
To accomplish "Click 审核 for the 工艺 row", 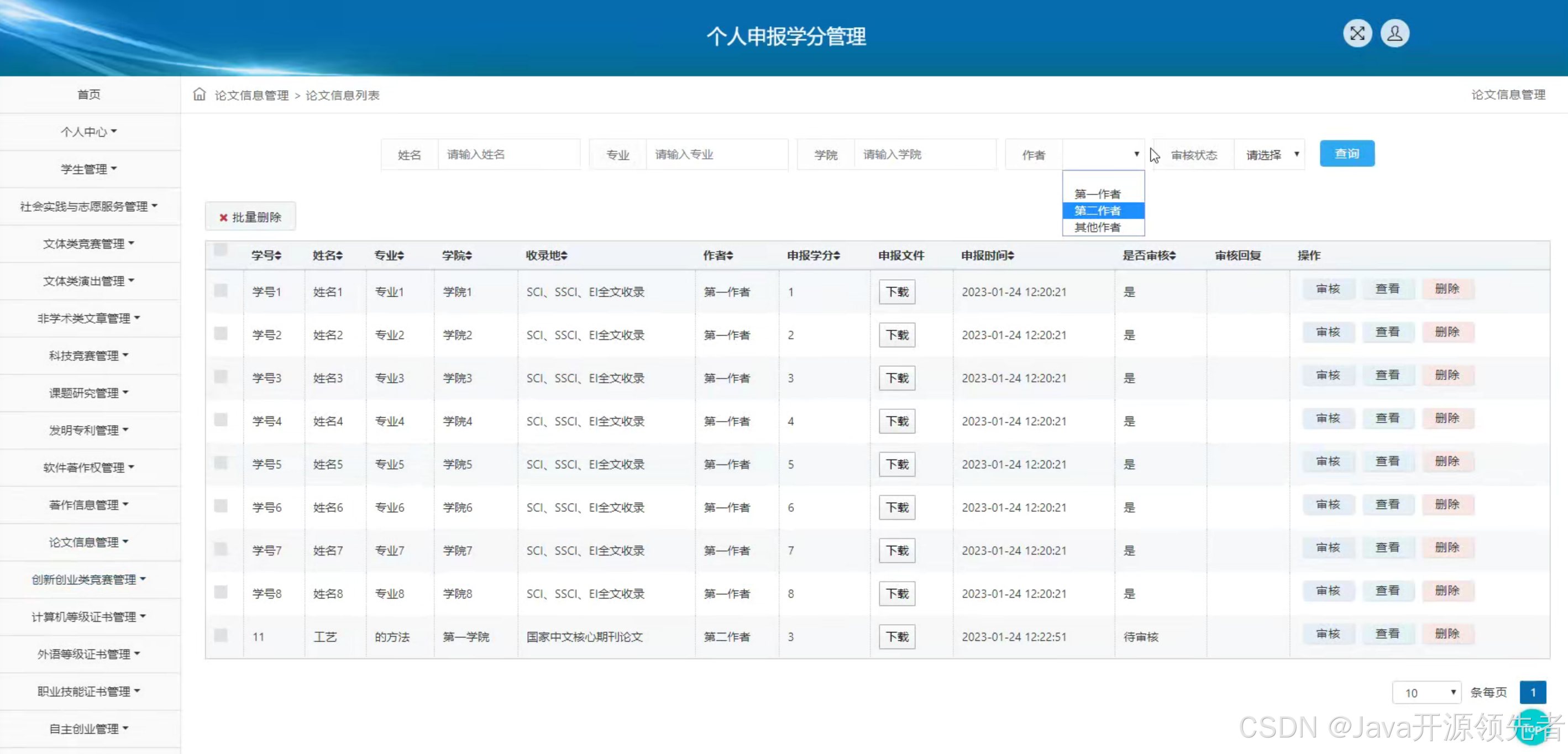I will tap(1328, 634).
